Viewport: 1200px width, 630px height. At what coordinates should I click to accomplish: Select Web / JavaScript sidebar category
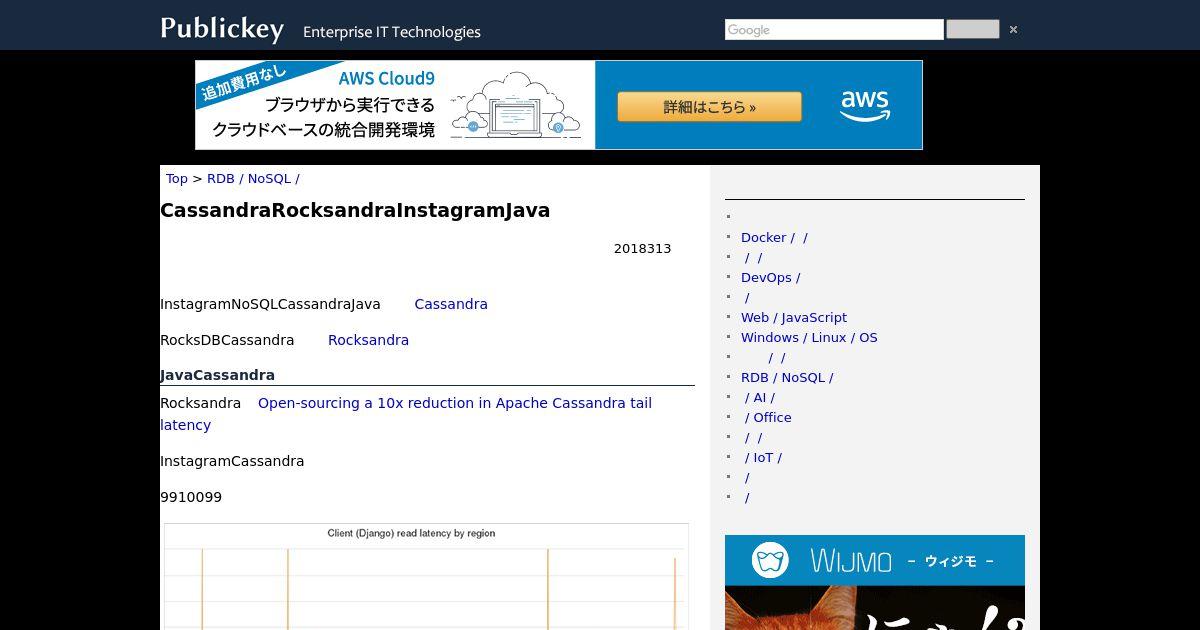[794, 317]
